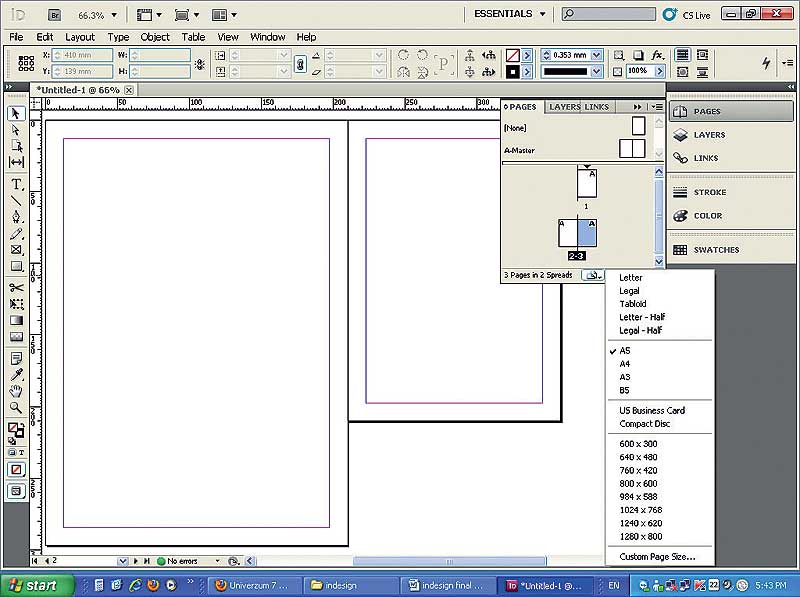Click the horizontal scrollbar thumb
Image resolution: width=800 pixels, height=597 pixels.
click(449, 561)
